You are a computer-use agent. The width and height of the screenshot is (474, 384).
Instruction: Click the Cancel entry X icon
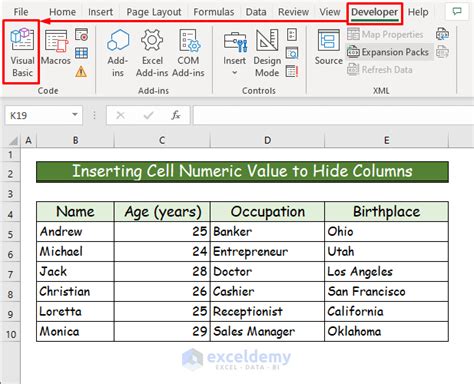pyautogui.click(x=120, y=115)
